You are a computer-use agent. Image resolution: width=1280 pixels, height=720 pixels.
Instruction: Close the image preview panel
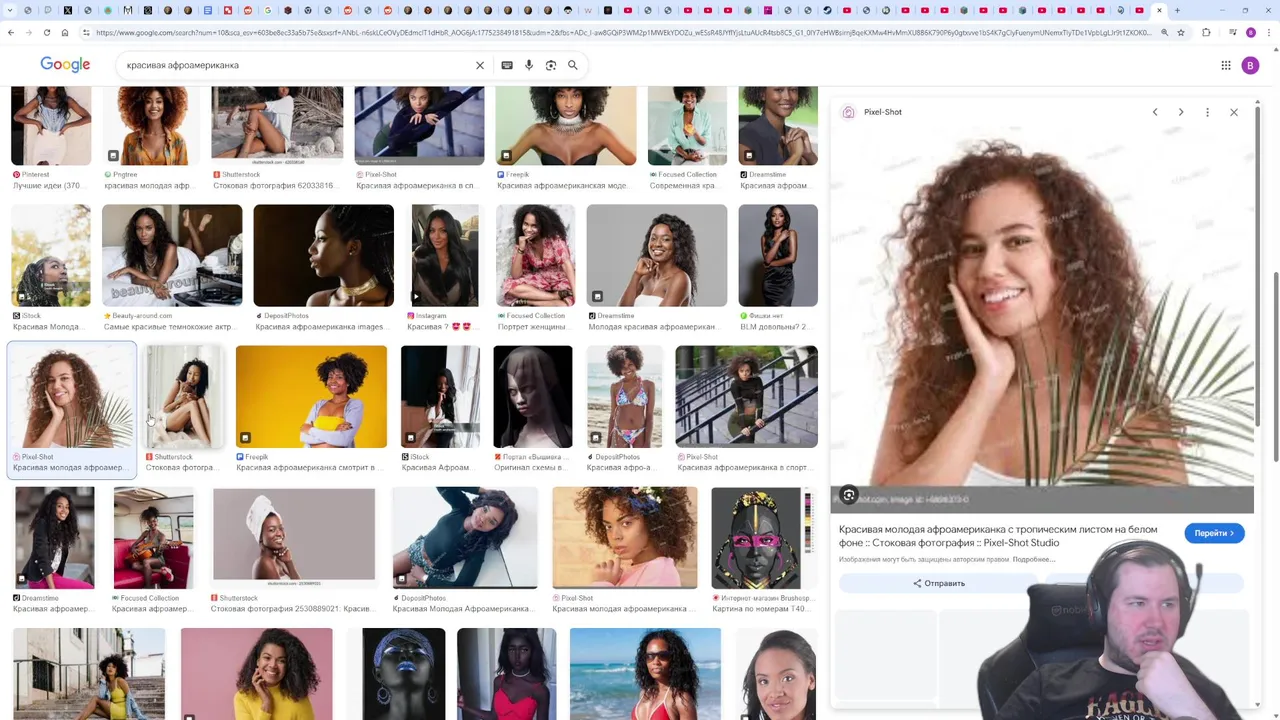pos(1234,112)
